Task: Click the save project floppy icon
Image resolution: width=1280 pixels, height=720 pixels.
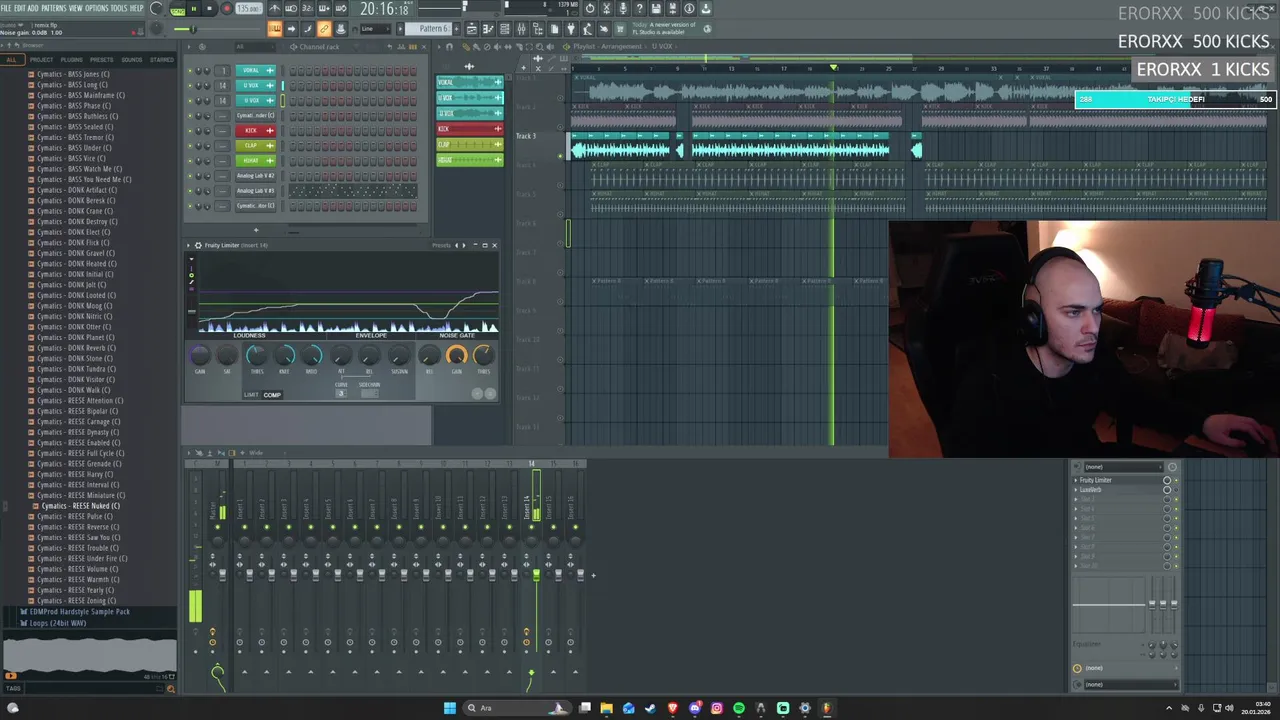Action: (x=656, y=9)
